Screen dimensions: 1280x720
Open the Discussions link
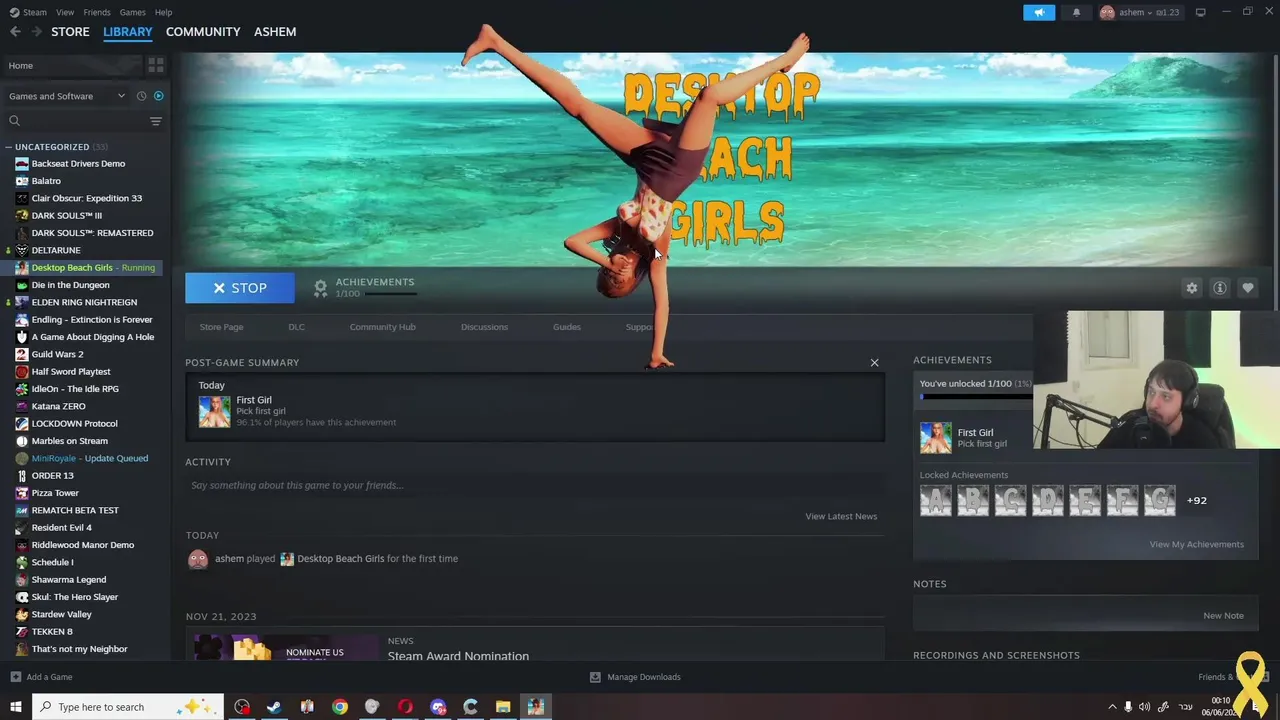484,327
